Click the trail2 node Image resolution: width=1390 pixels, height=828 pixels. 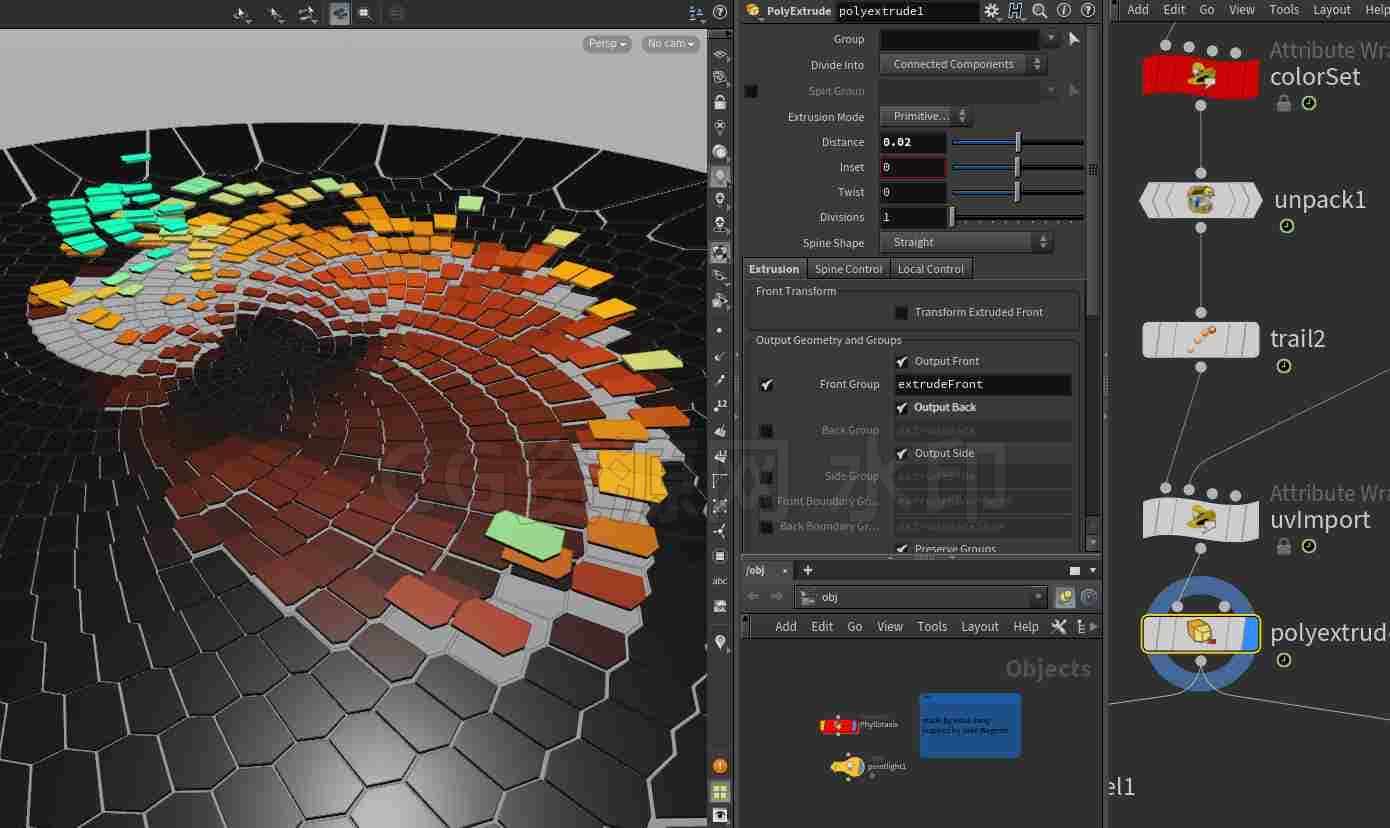(x=1200, y=339)
